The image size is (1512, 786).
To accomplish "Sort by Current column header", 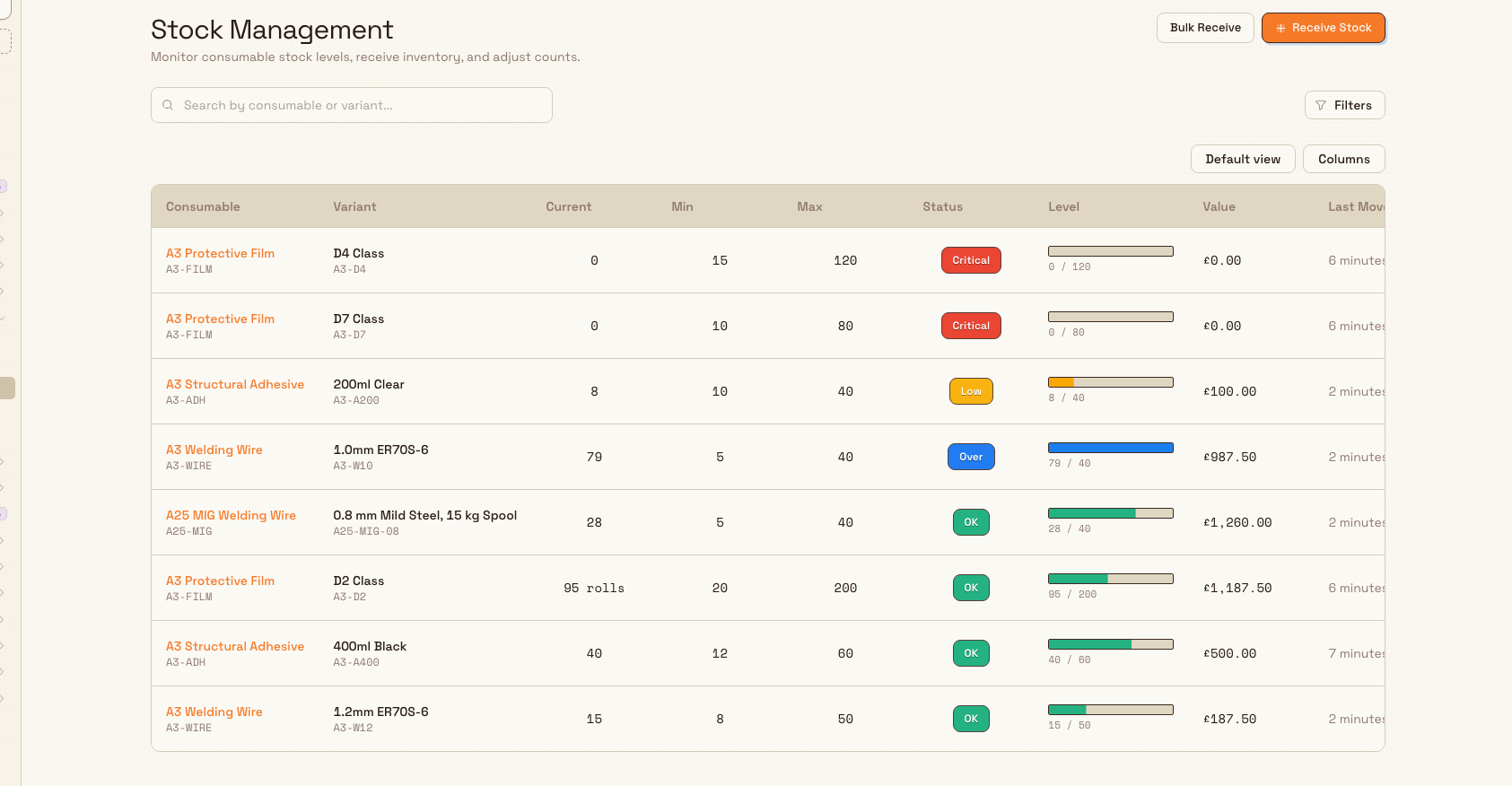I will click(568, 206).
